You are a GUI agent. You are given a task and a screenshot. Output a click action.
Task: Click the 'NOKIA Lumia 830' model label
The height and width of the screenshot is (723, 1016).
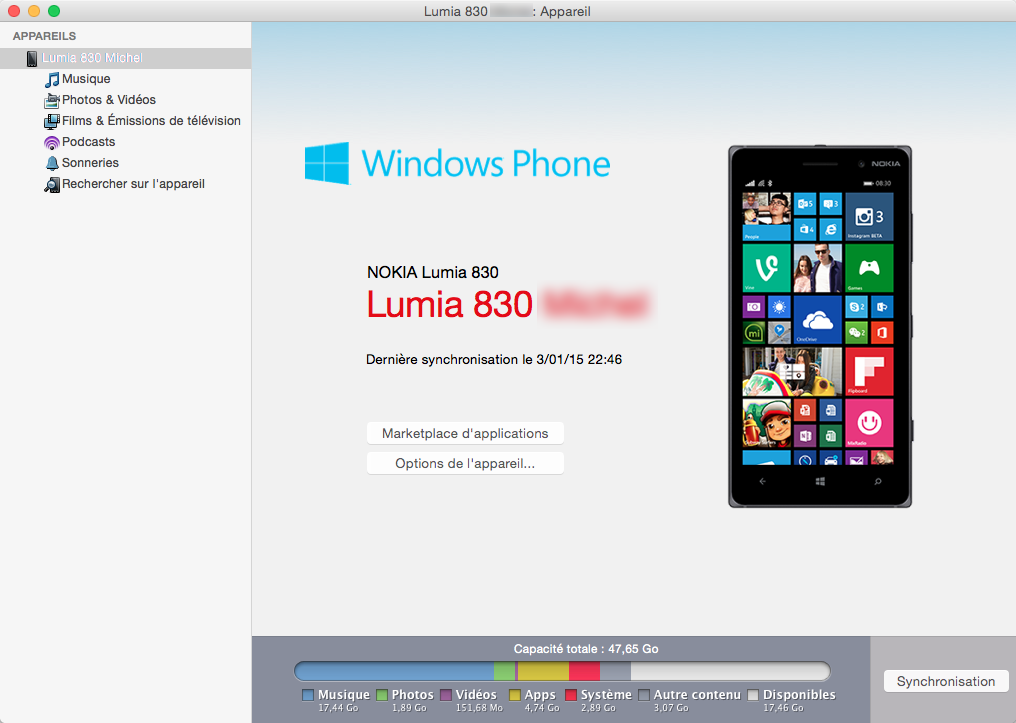433,273
